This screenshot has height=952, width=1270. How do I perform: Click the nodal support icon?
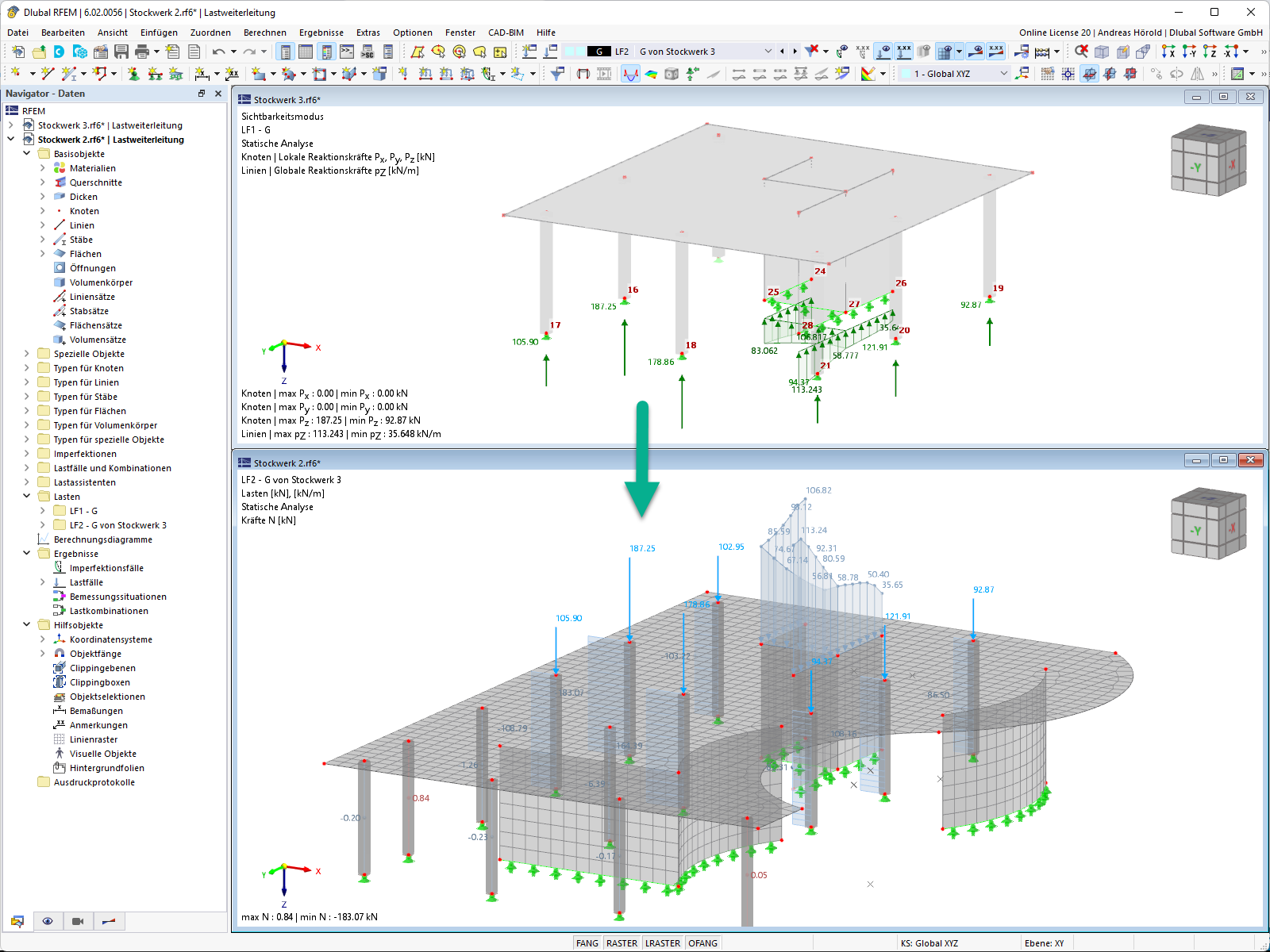pyautogui.click(x=133, y=74)
